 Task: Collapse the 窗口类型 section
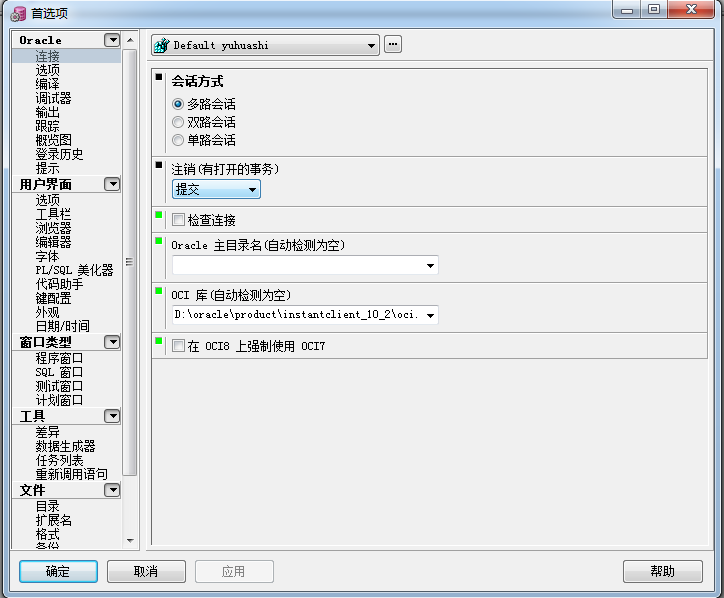click(x=112, y=342)
